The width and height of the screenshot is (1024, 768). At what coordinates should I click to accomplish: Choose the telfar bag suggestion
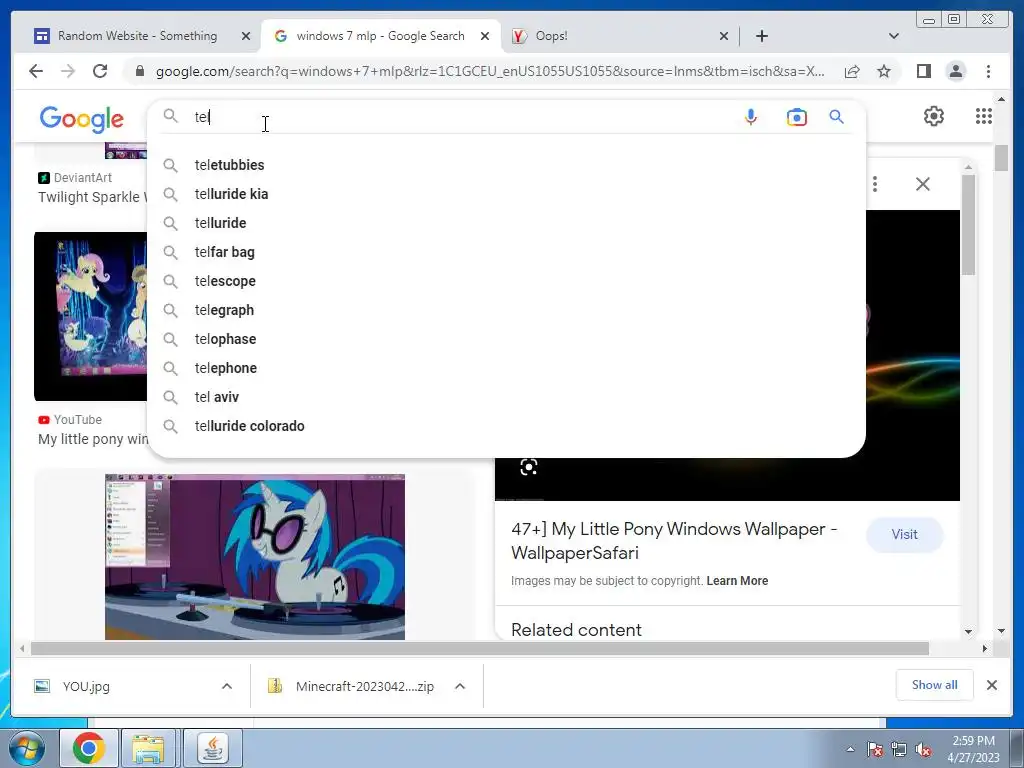click(506, 252)
